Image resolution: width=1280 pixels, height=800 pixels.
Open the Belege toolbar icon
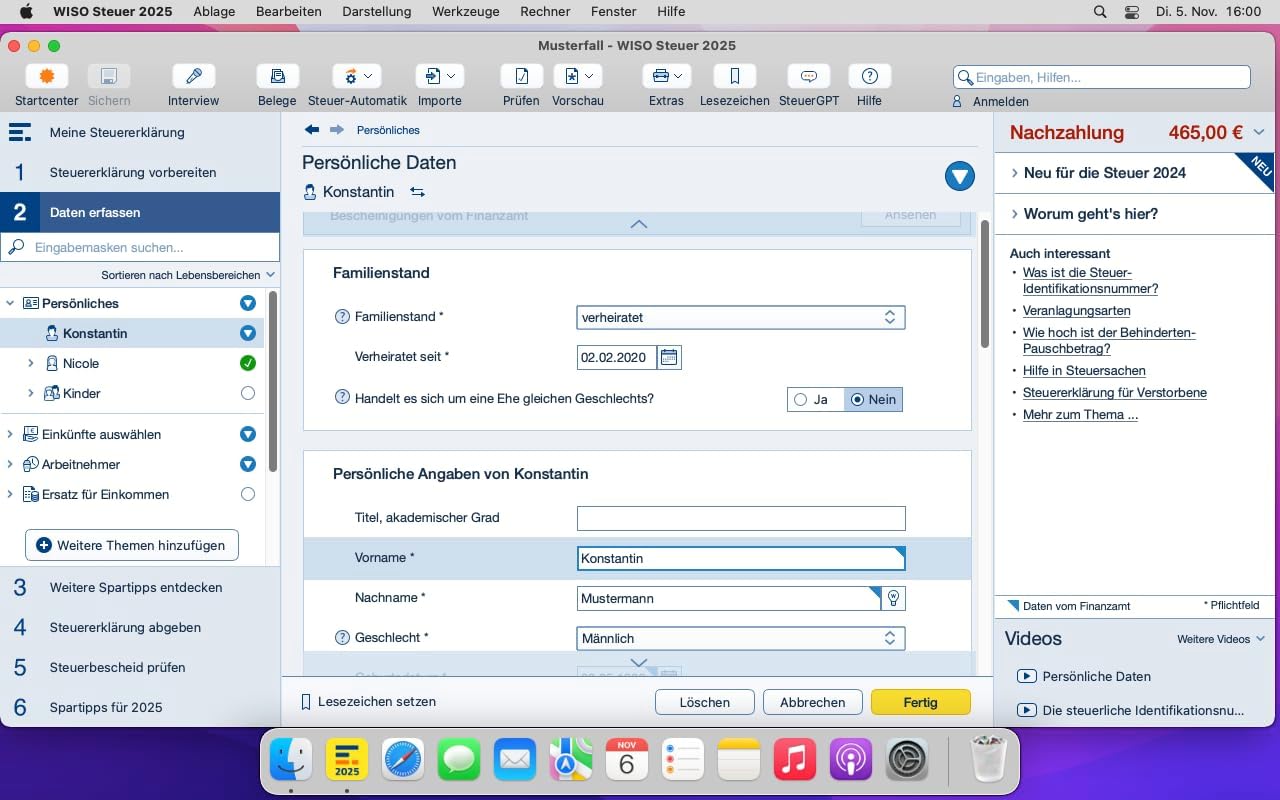tap(277, 77)
